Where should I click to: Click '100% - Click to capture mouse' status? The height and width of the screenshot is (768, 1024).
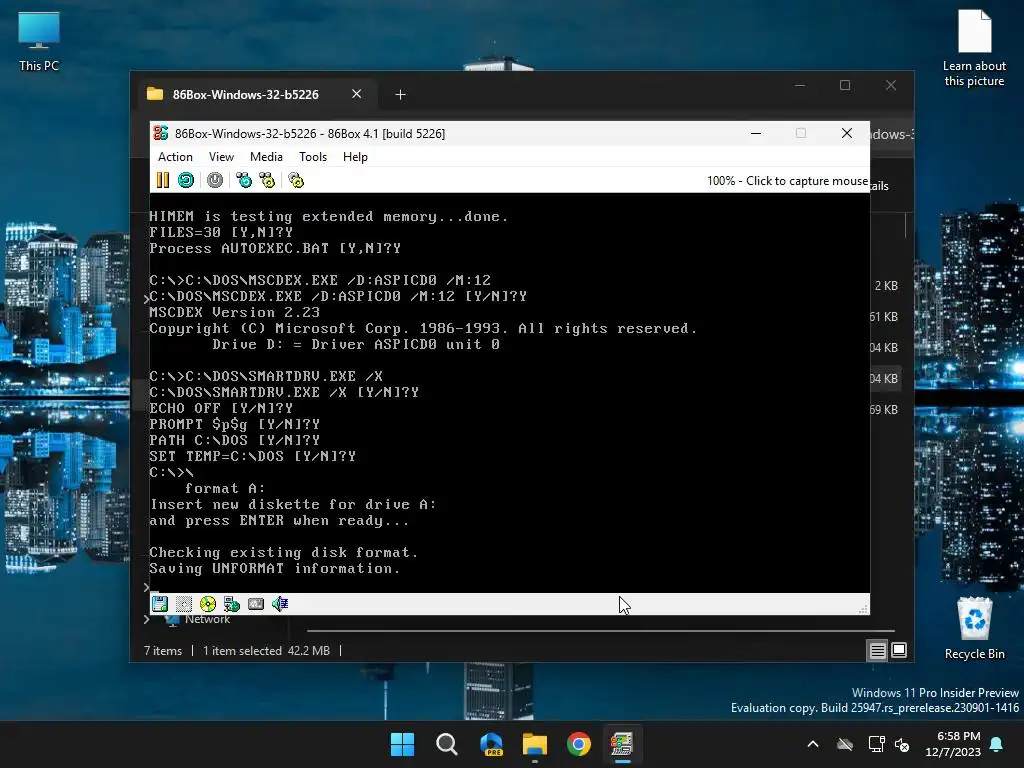[x=787, y=181]
